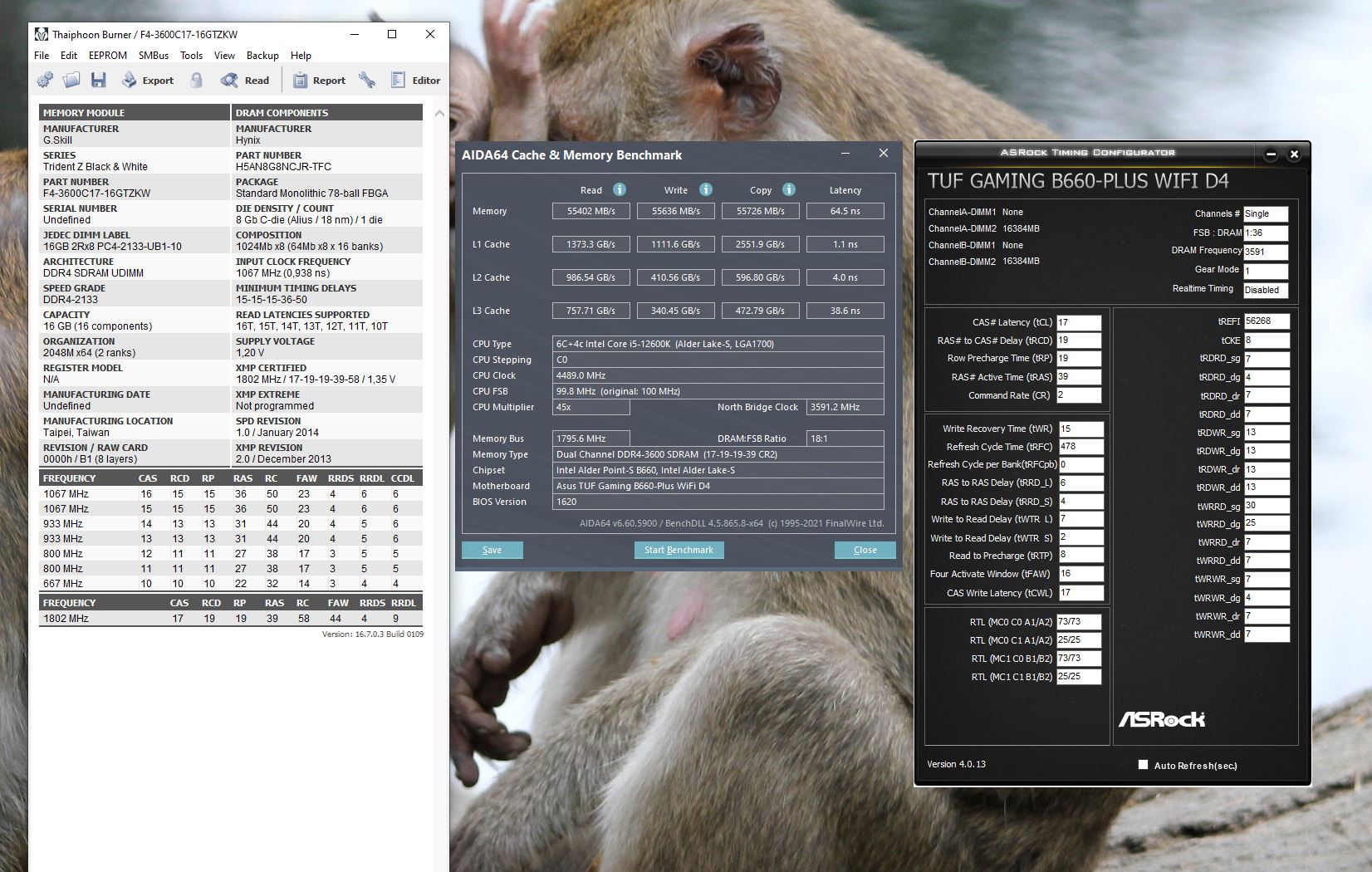Click the FSB : DRAM ratio field
Viewport: 1372px width, 872px height.
point(1266,233)
